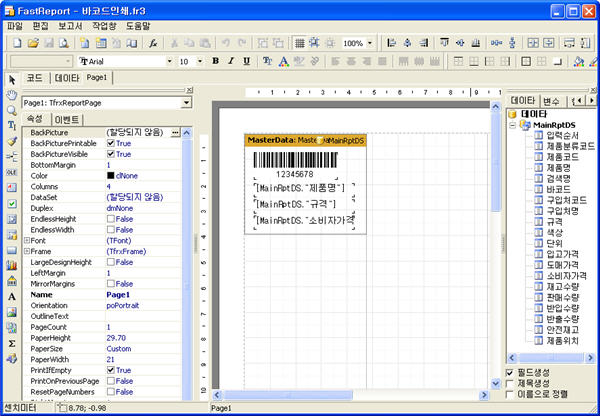Open the 100% zoom dropdown
Viewport: 600px width, 416px height.
click(x=370, y=43)
